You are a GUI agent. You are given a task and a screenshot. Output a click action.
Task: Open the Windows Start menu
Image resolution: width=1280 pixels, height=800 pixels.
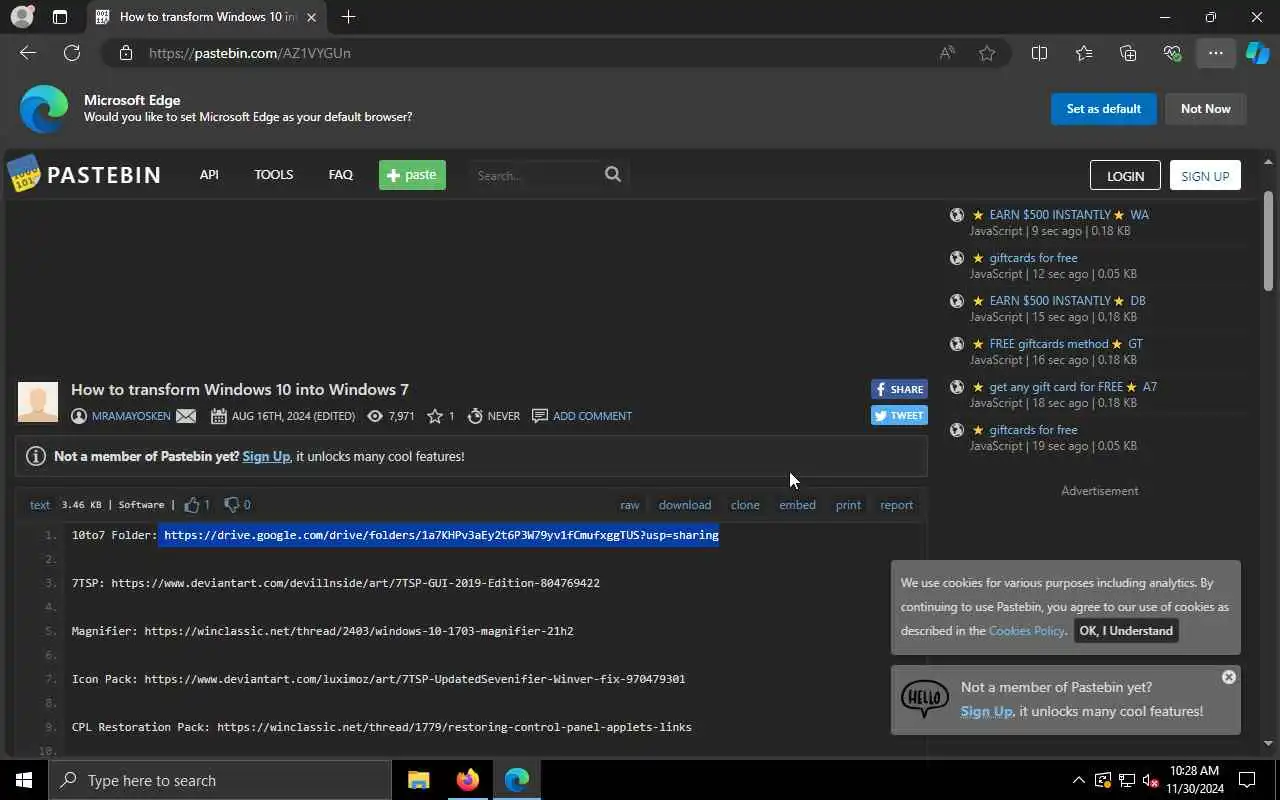(x=24, y=780)
